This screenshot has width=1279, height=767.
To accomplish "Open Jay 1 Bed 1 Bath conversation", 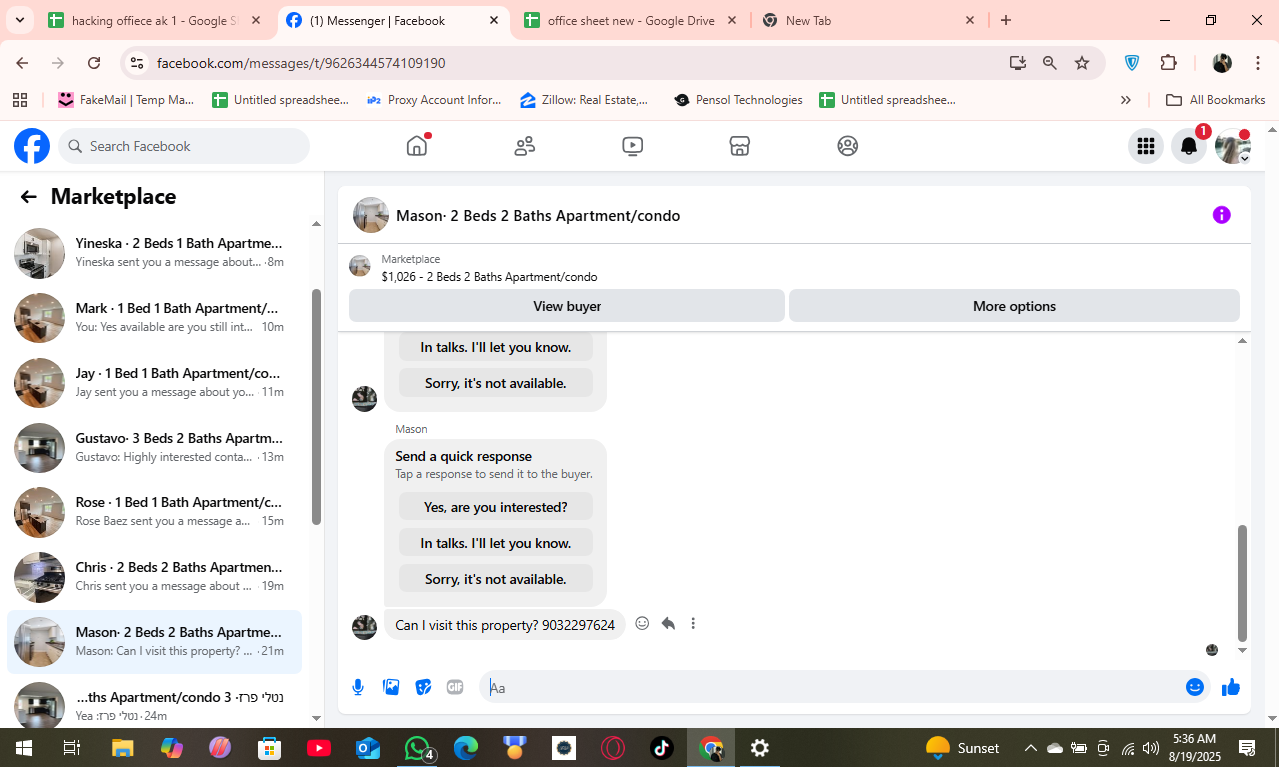I will 155,383.
